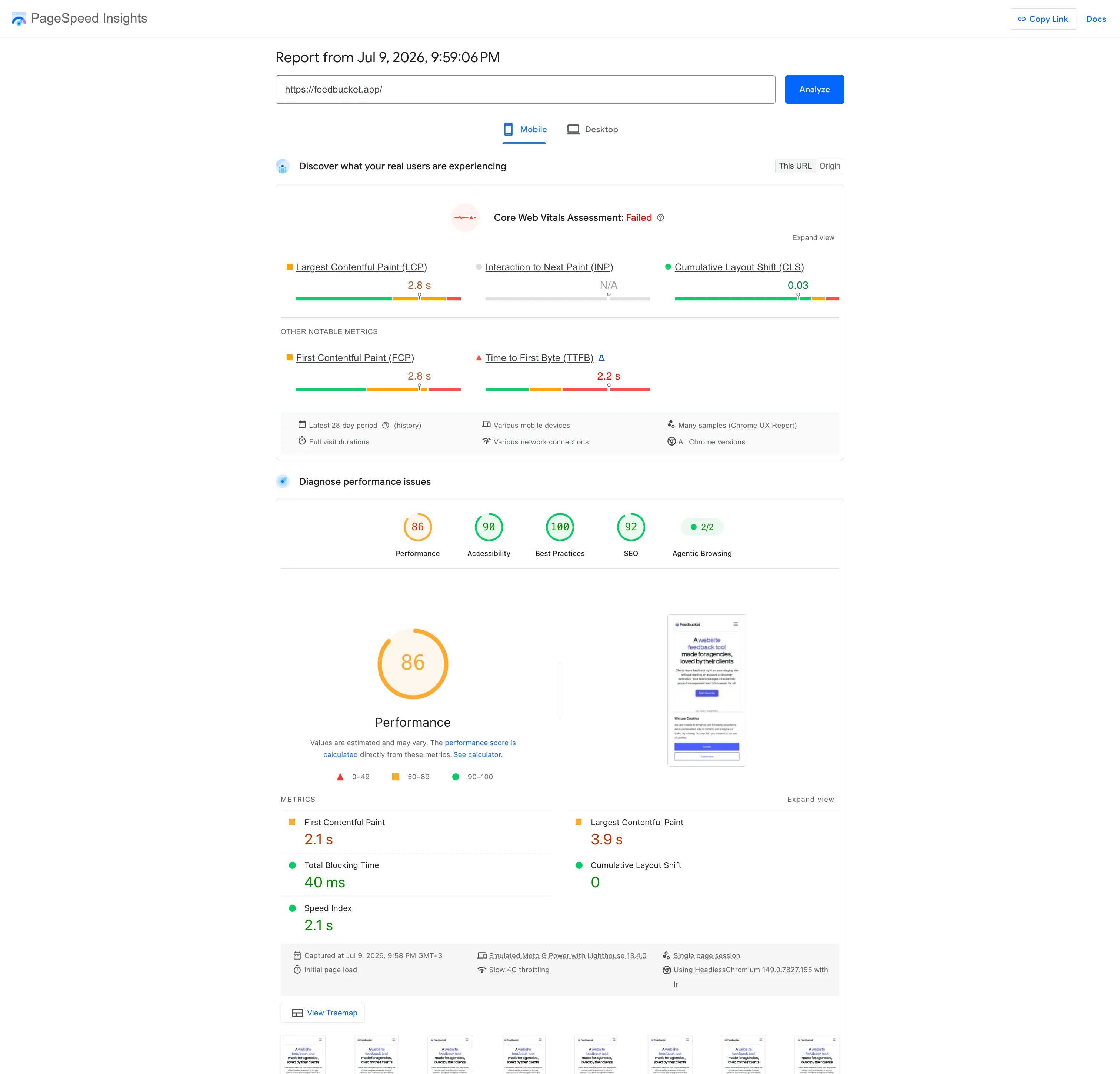This screenshot has height=1074, width=1120.
Task: Click the Analyze button
Action: pos(814,89)
